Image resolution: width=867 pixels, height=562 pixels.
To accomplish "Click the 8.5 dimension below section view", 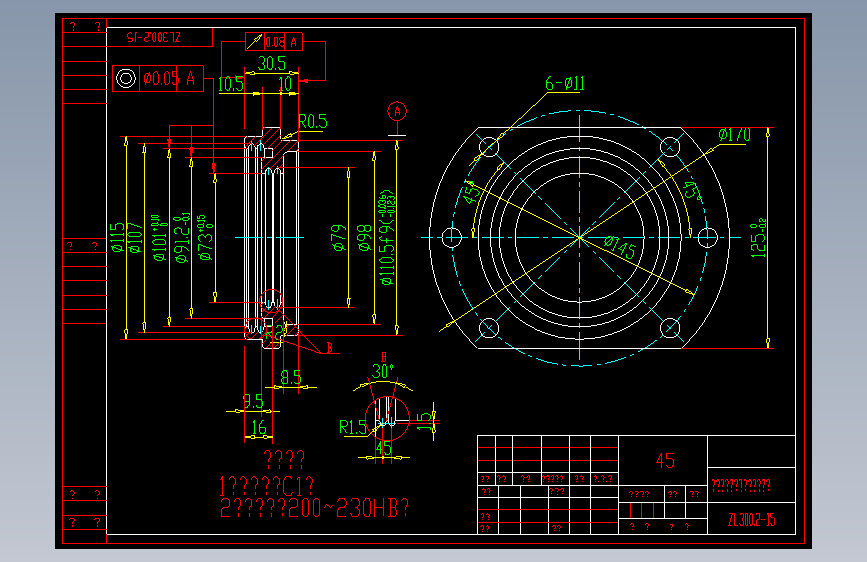I will tap(291, 377).
